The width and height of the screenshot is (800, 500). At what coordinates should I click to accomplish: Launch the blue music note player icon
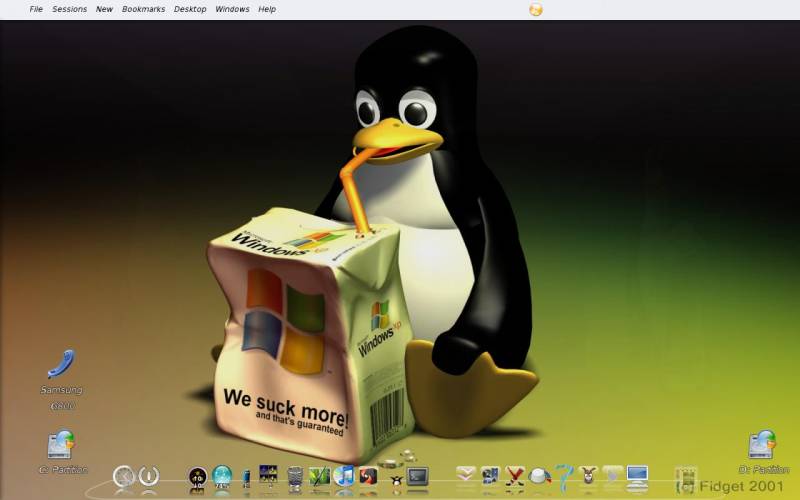point(344,476)
